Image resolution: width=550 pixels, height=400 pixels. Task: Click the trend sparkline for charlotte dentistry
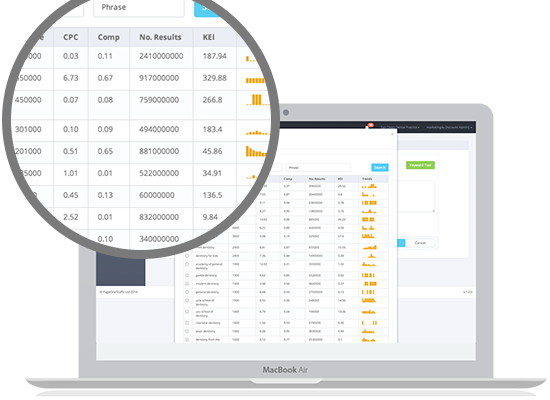(x=369, y=322)
